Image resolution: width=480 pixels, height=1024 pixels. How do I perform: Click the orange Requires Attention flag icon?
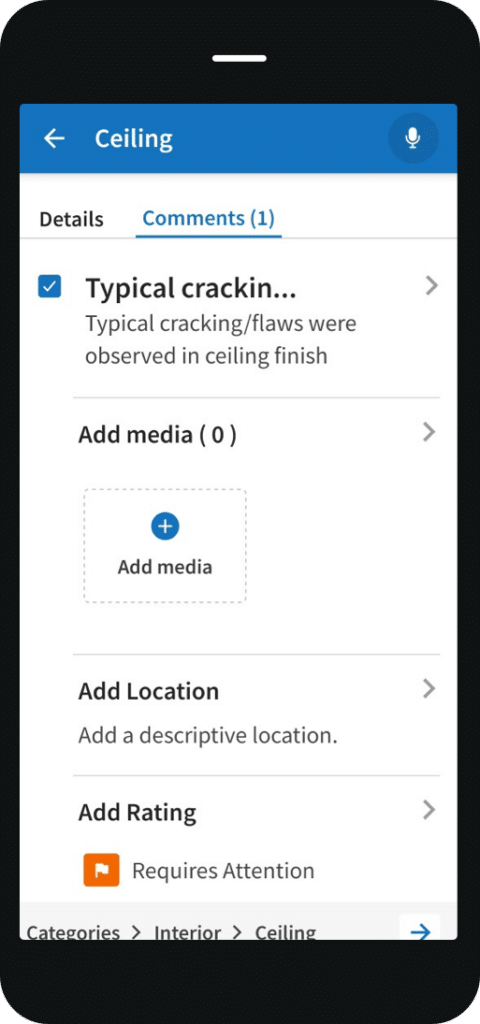pos(101,870)
